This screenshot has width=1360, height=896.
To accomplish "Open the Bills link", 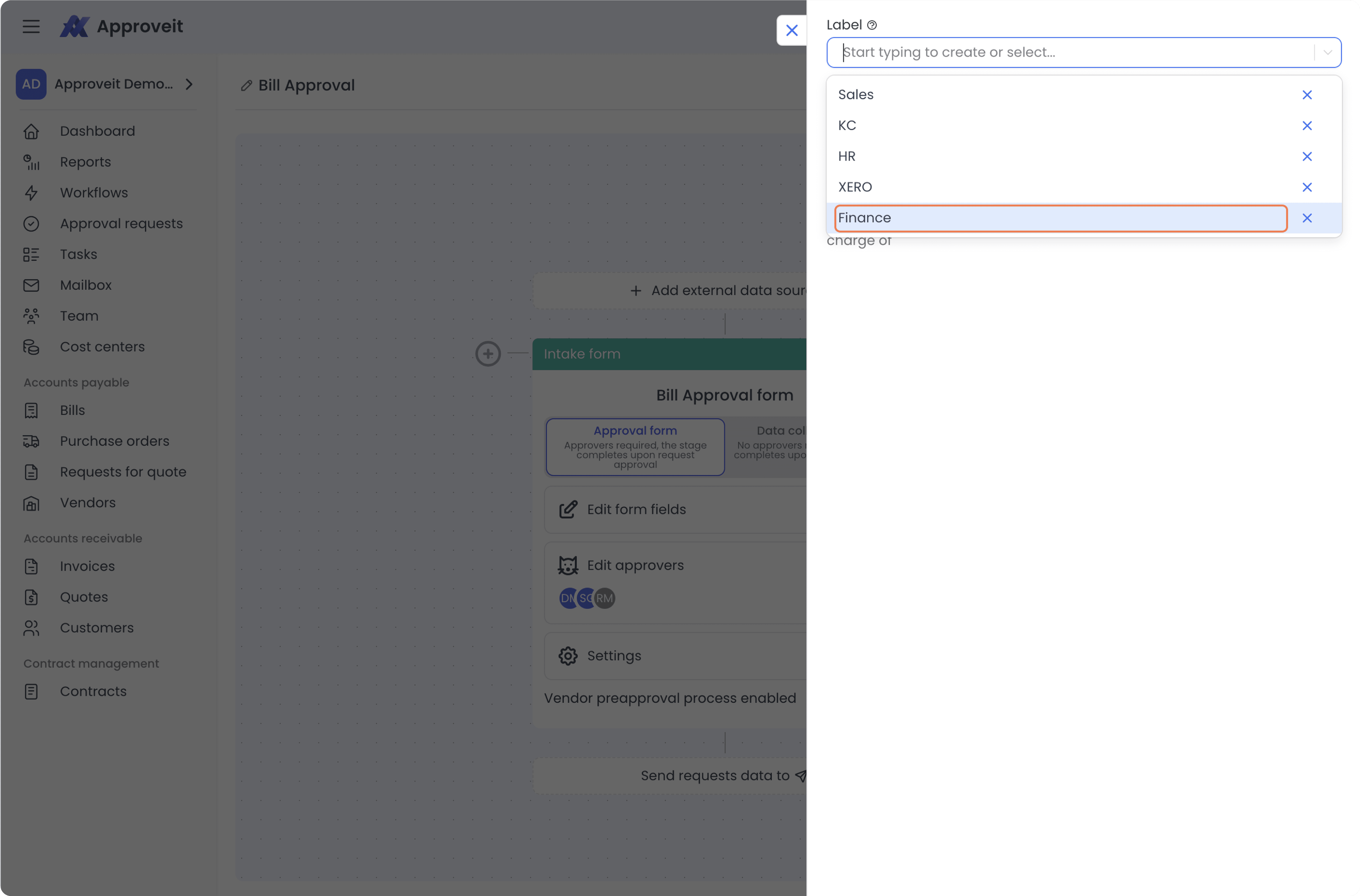I will (73, 410).
